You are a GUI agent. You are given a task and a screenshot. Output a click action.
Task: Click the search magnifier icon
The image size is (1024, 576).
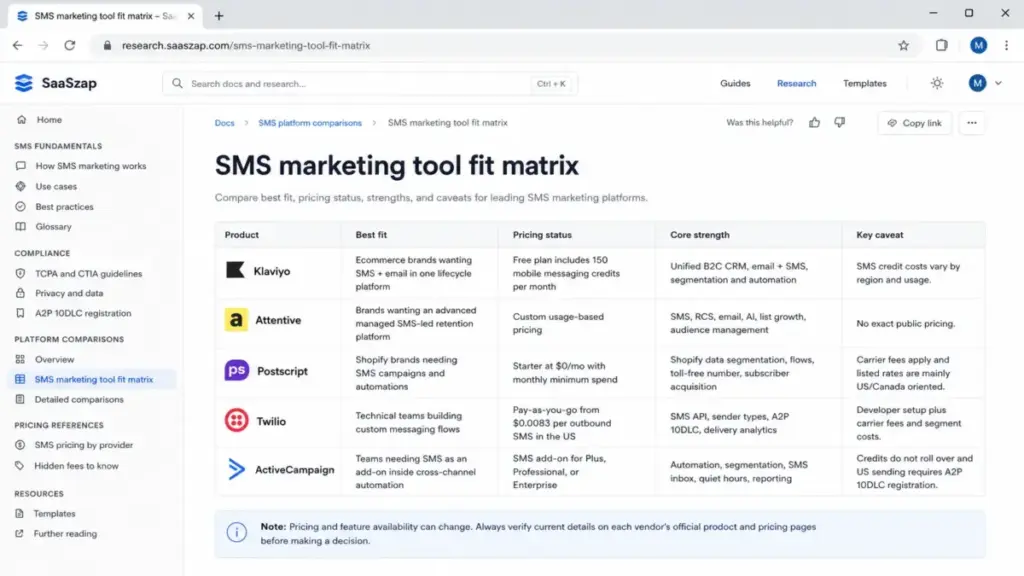[x=177, y=84]
